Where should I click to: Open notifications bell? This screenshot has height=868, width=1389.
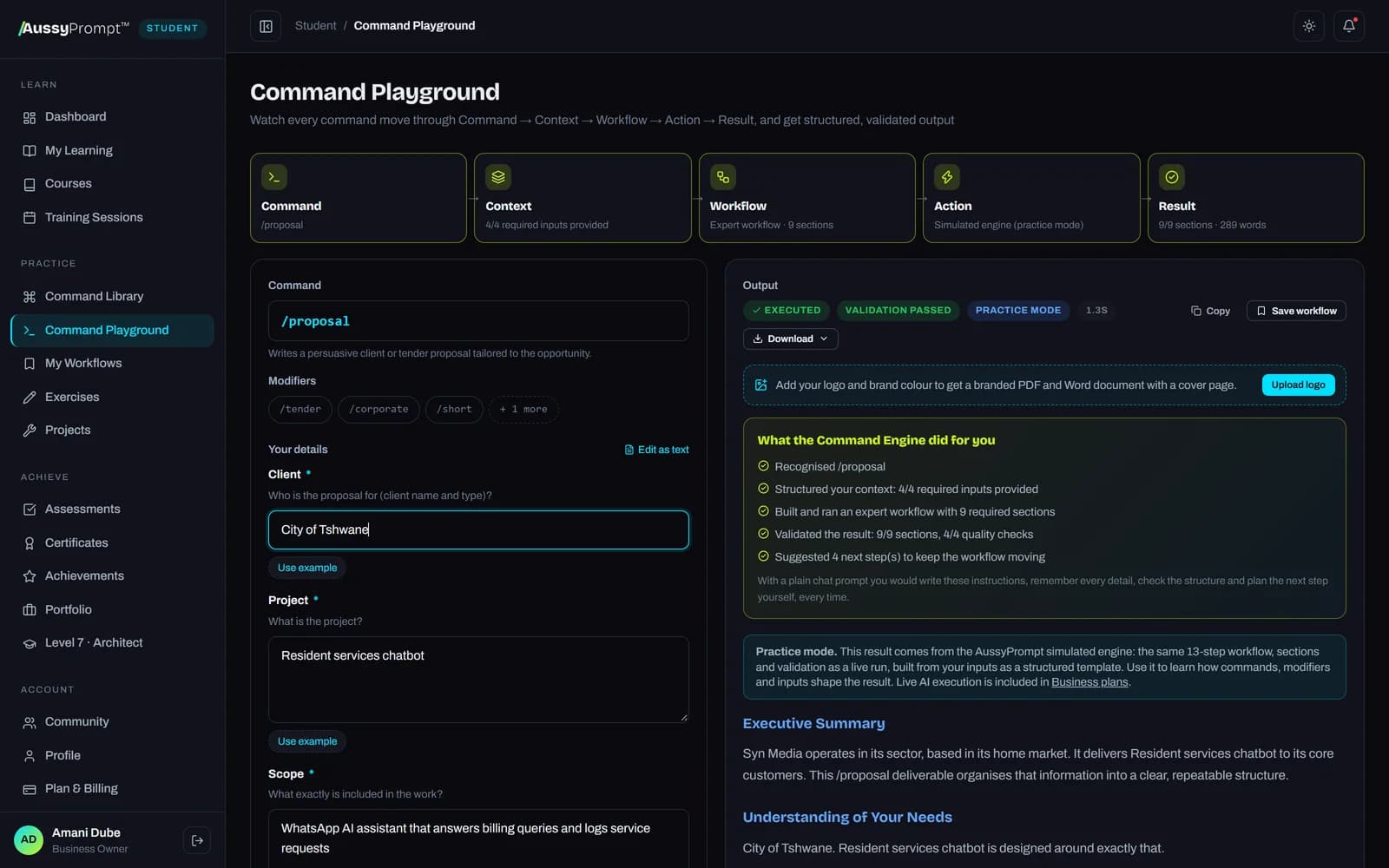1349,26
